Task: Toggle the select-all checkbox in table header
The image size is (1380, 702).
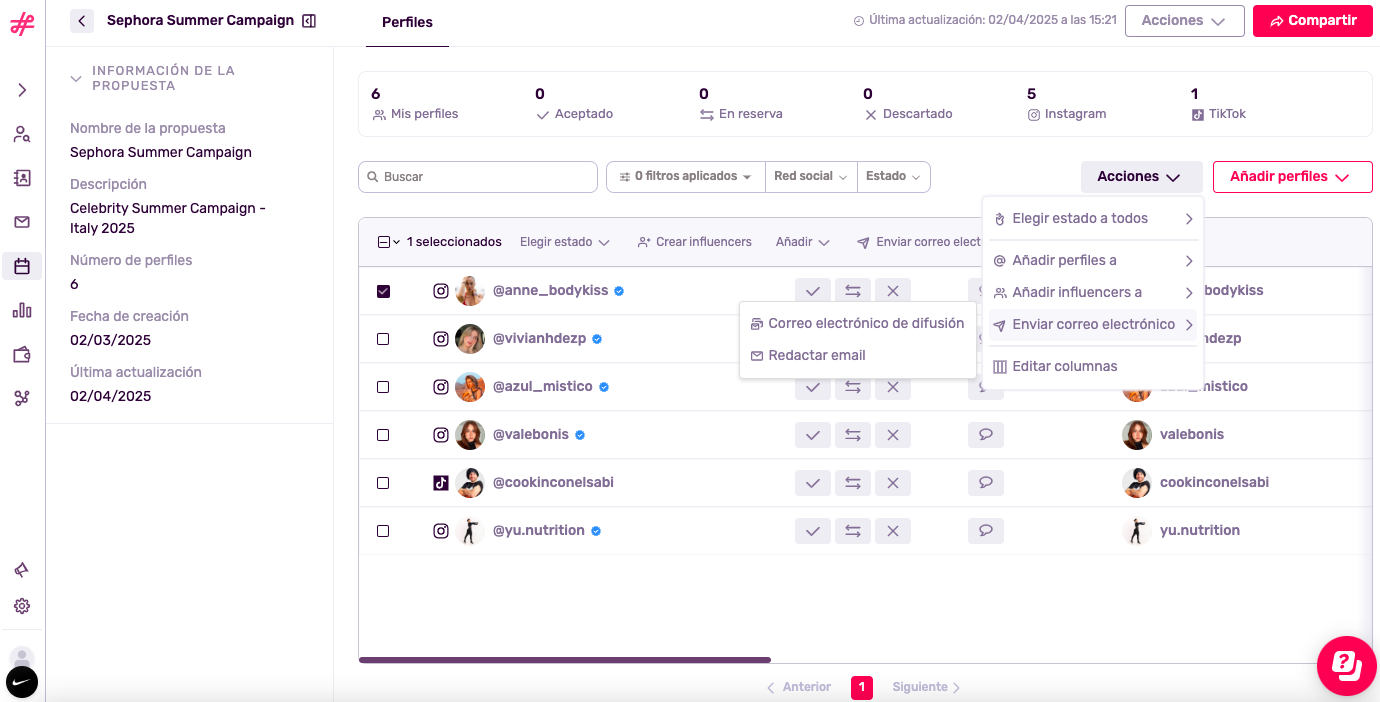Action: pos(384,242)
